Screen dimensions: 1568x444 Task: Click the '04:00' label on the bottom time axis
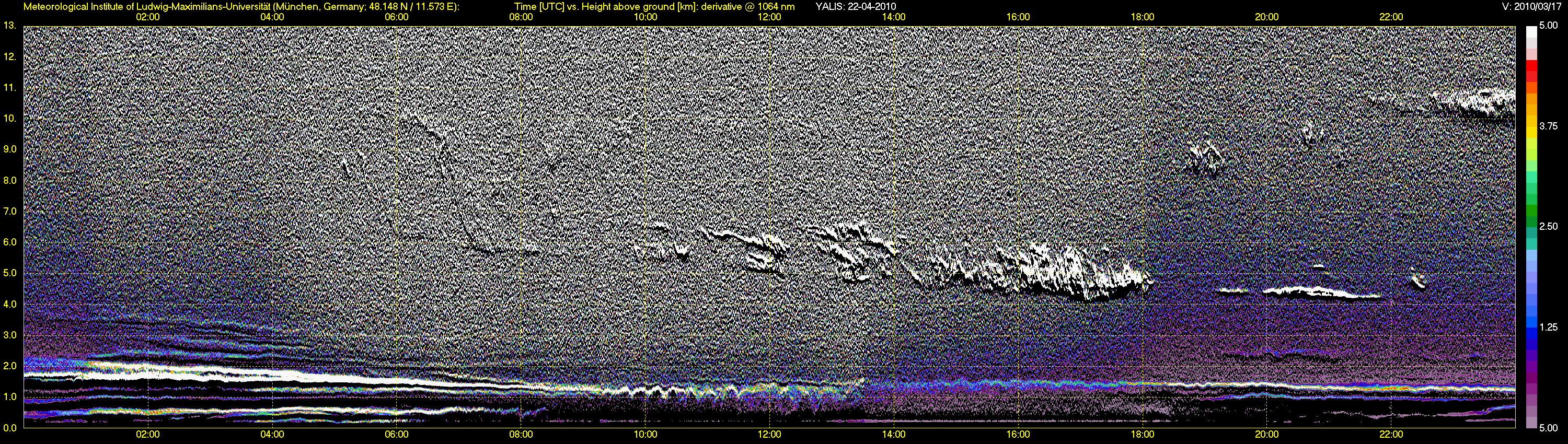[x=272, y=435]
